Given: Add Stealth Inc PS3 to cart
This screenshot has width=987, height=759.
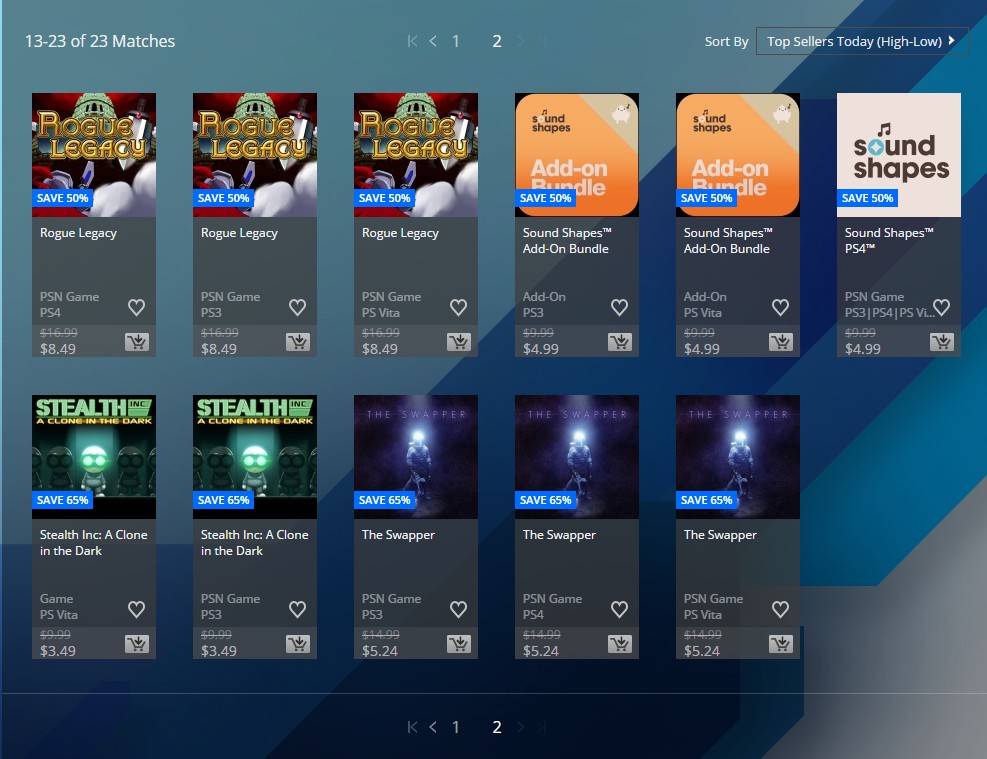Looking at the screenshot, I should [298, 644].
